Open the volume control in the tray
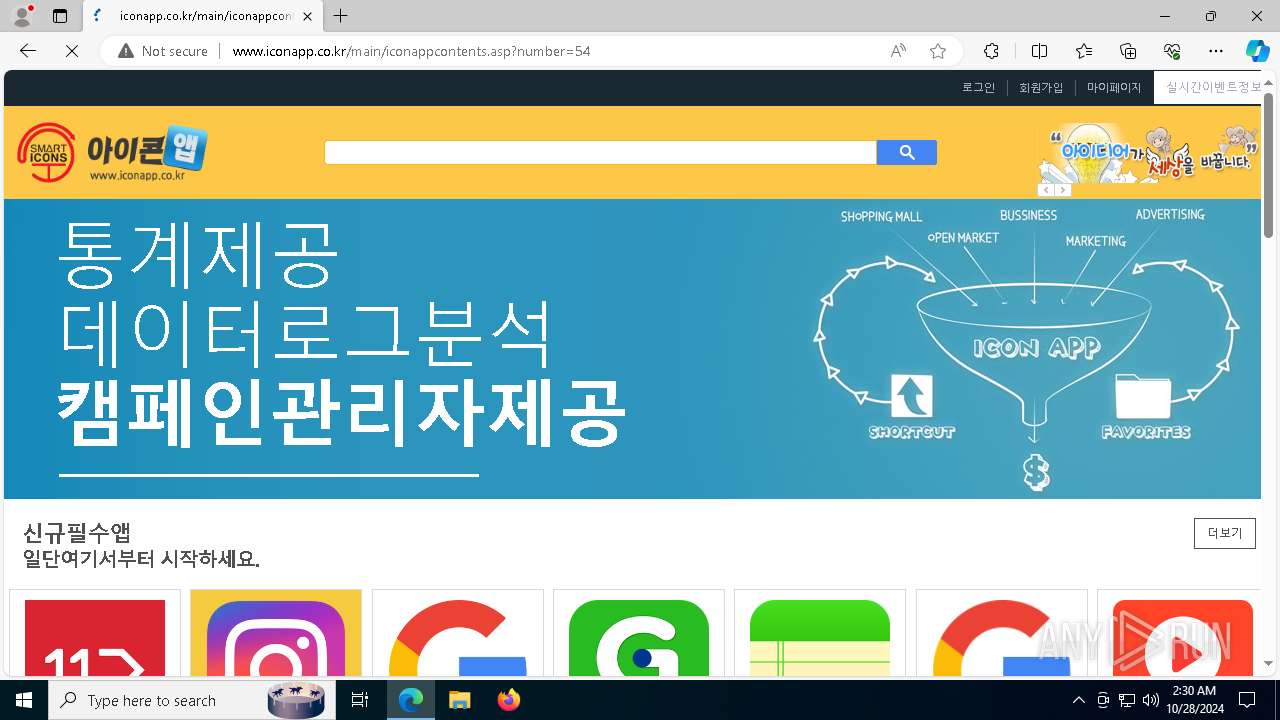This screenshot has height=720, width=1280. coord(1151,700)
